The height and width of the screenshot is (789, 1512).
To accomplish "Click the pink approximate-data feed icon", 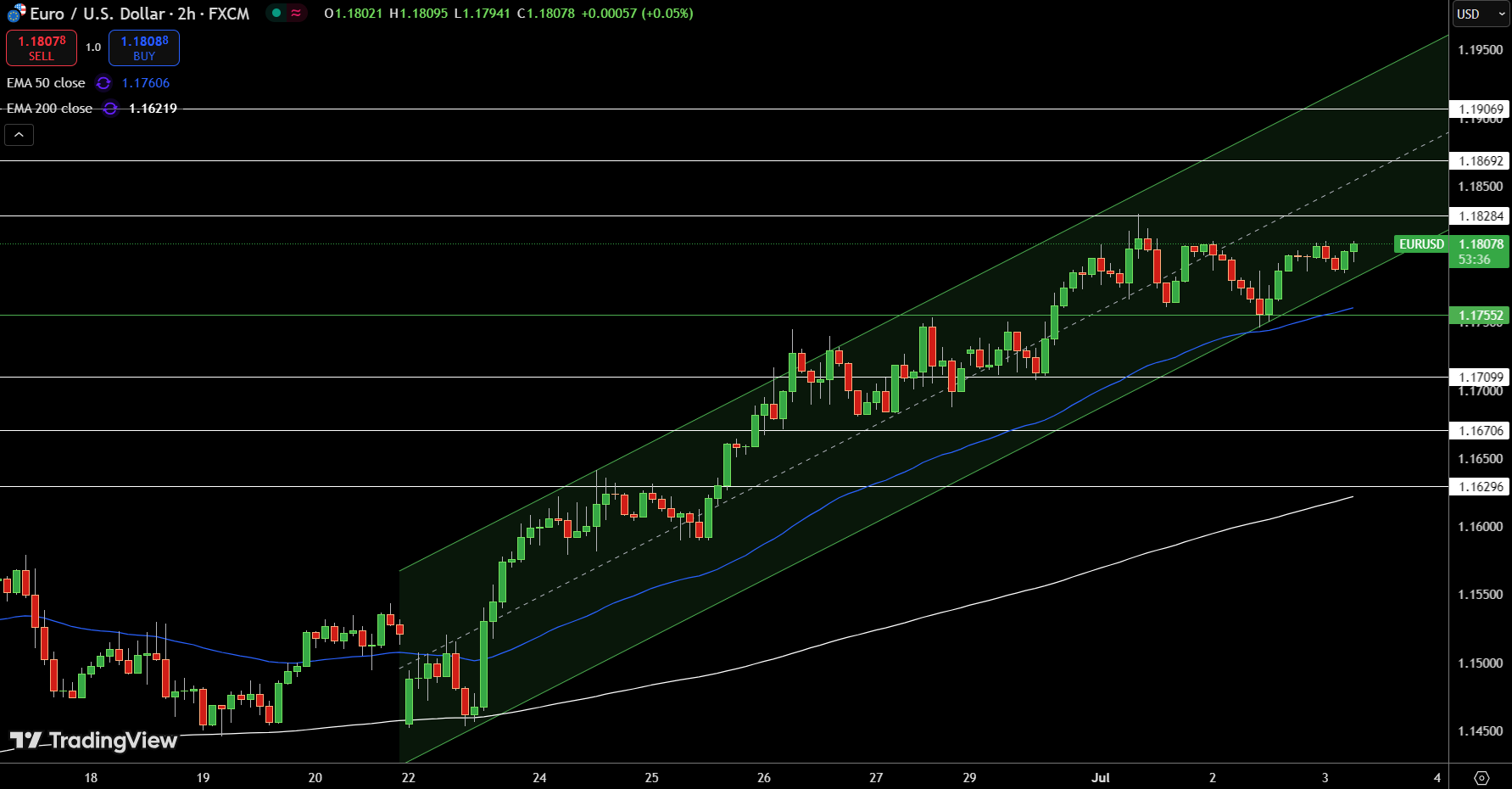I will coord(296,13).
